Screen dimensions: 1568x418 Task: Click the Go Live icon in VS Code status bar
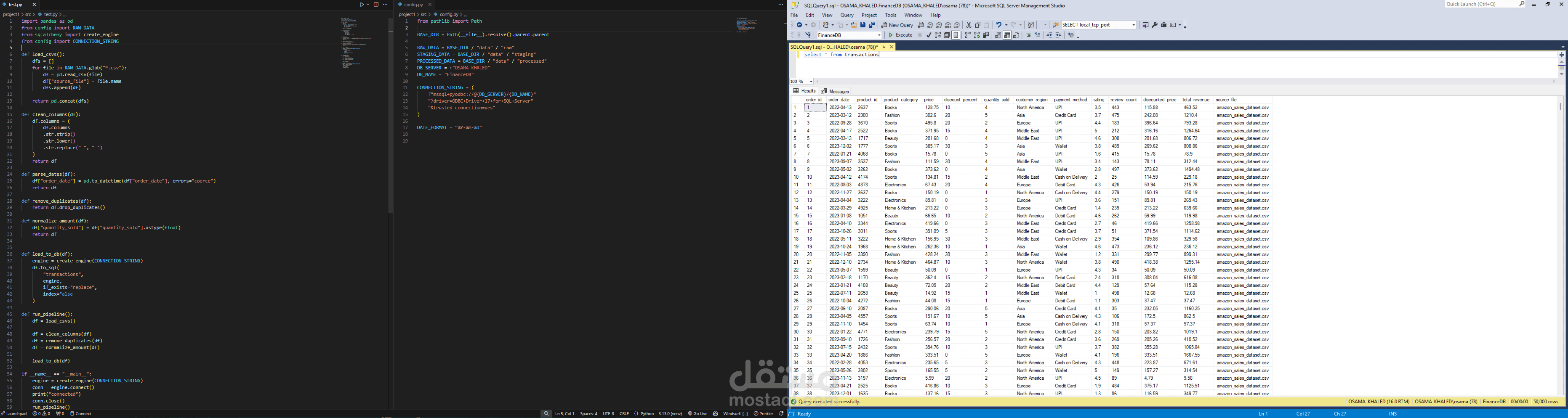pyautogui.click(x=698, y=414)
